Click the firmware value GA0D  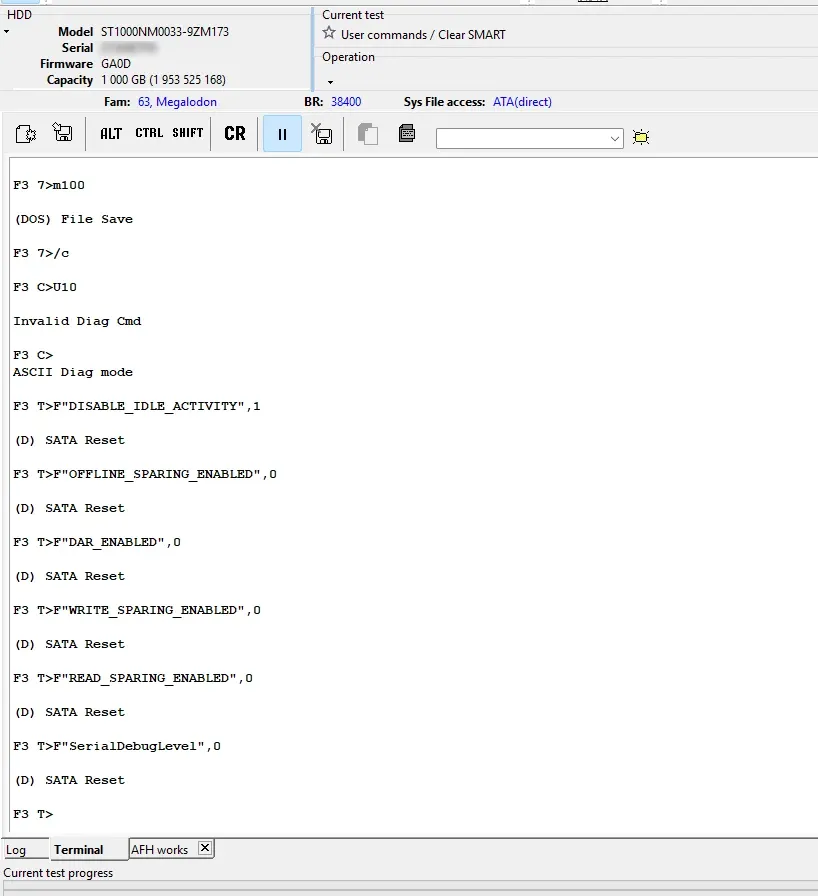116,64
